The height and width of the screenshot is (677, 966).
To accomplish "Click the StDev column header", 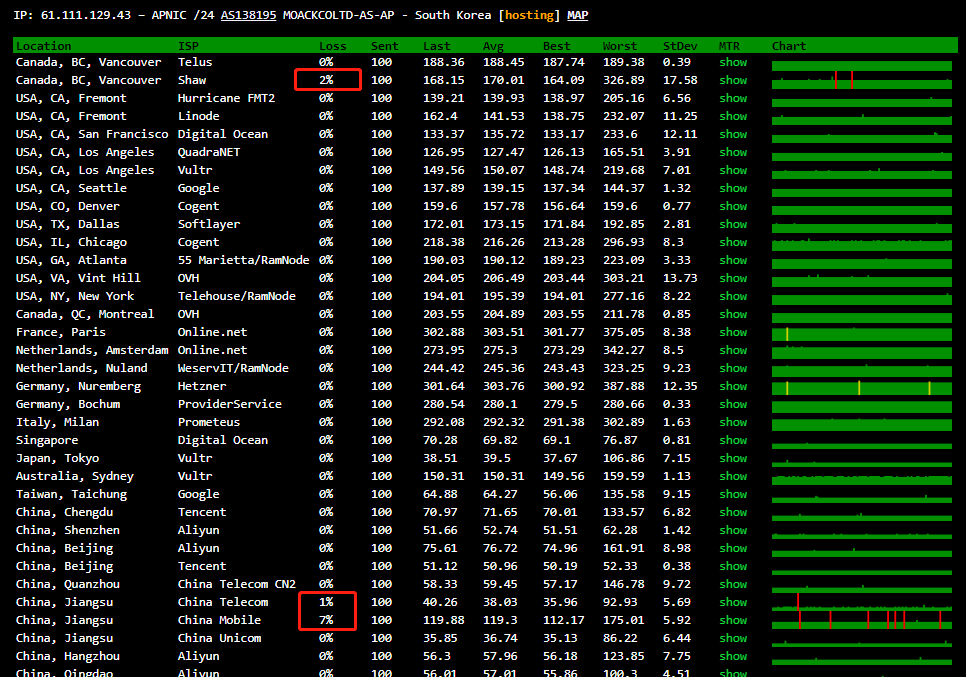I will (x=680, y=46).
